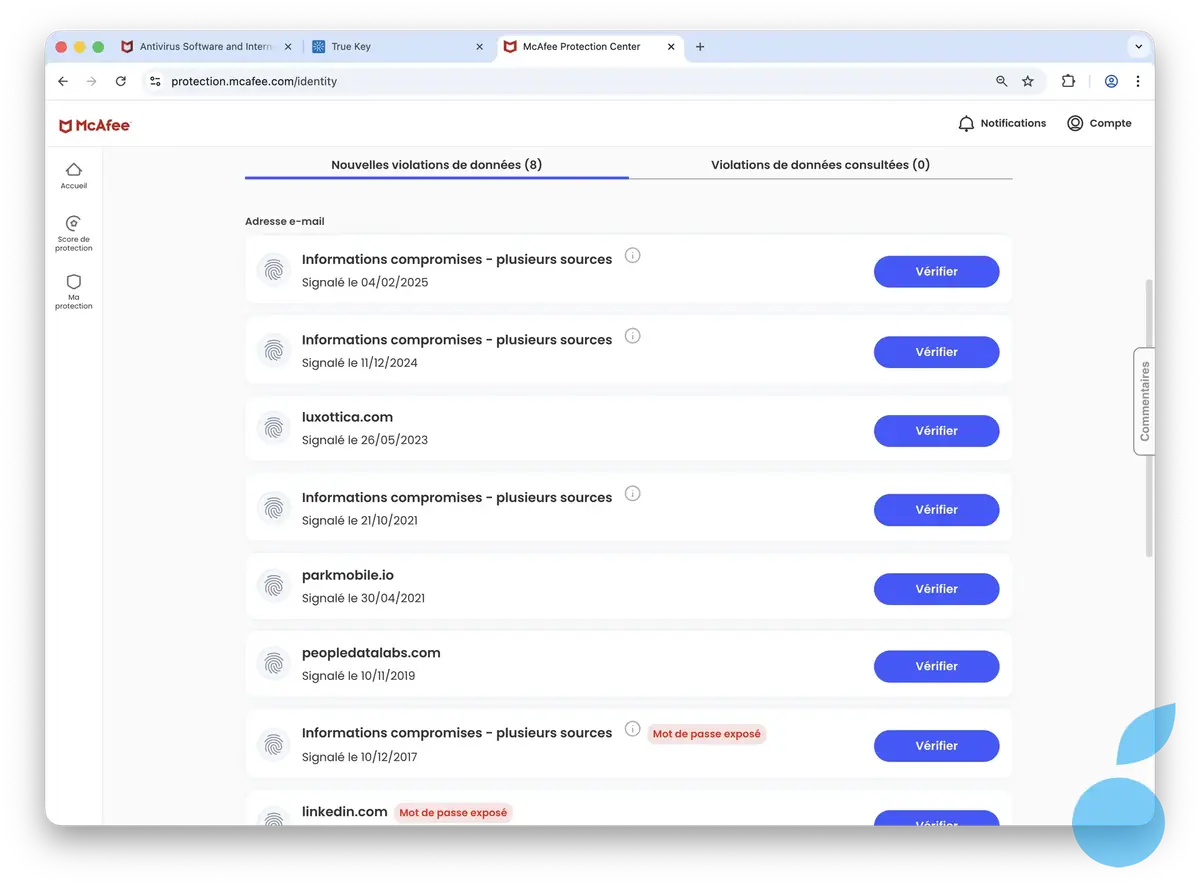Open Score de protection in the sidebar

[73, 232]
